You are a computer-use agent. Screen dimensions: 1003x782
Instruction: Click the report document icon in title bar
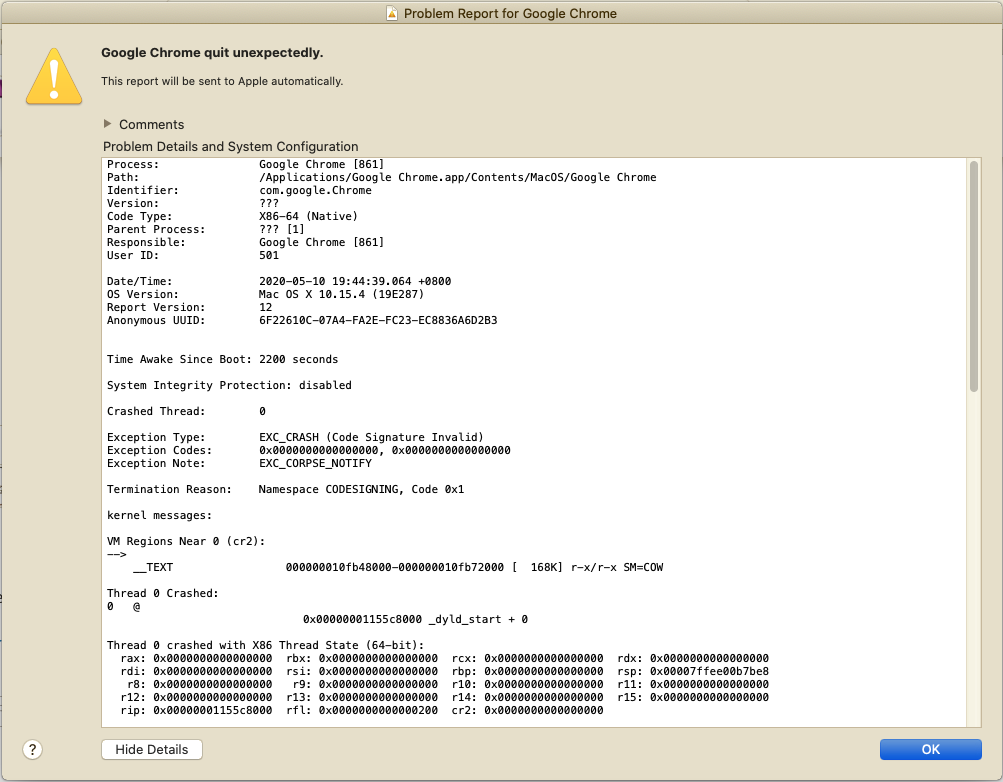point(392,13)
